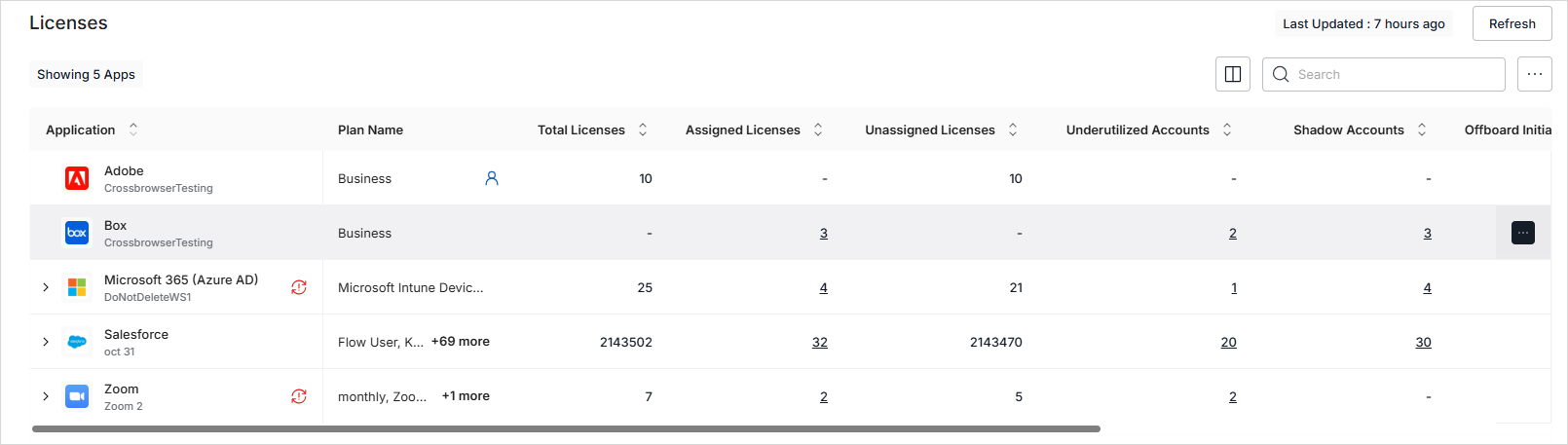The width and height of the screenshot is (1568, 445).
Task: Sort by Total Licenses column arrows
Action: 643,130
